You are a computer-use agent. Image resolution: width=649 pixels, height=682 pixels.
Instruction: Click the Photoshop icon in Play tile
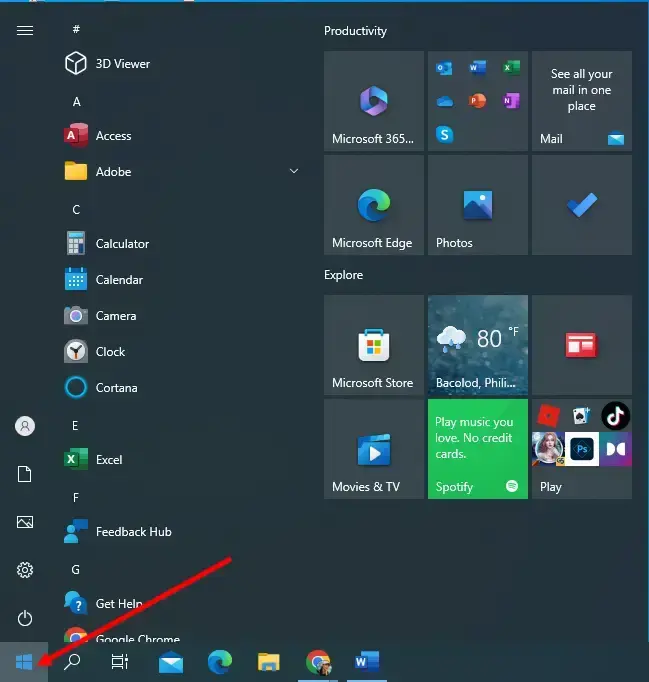[582, 449]
